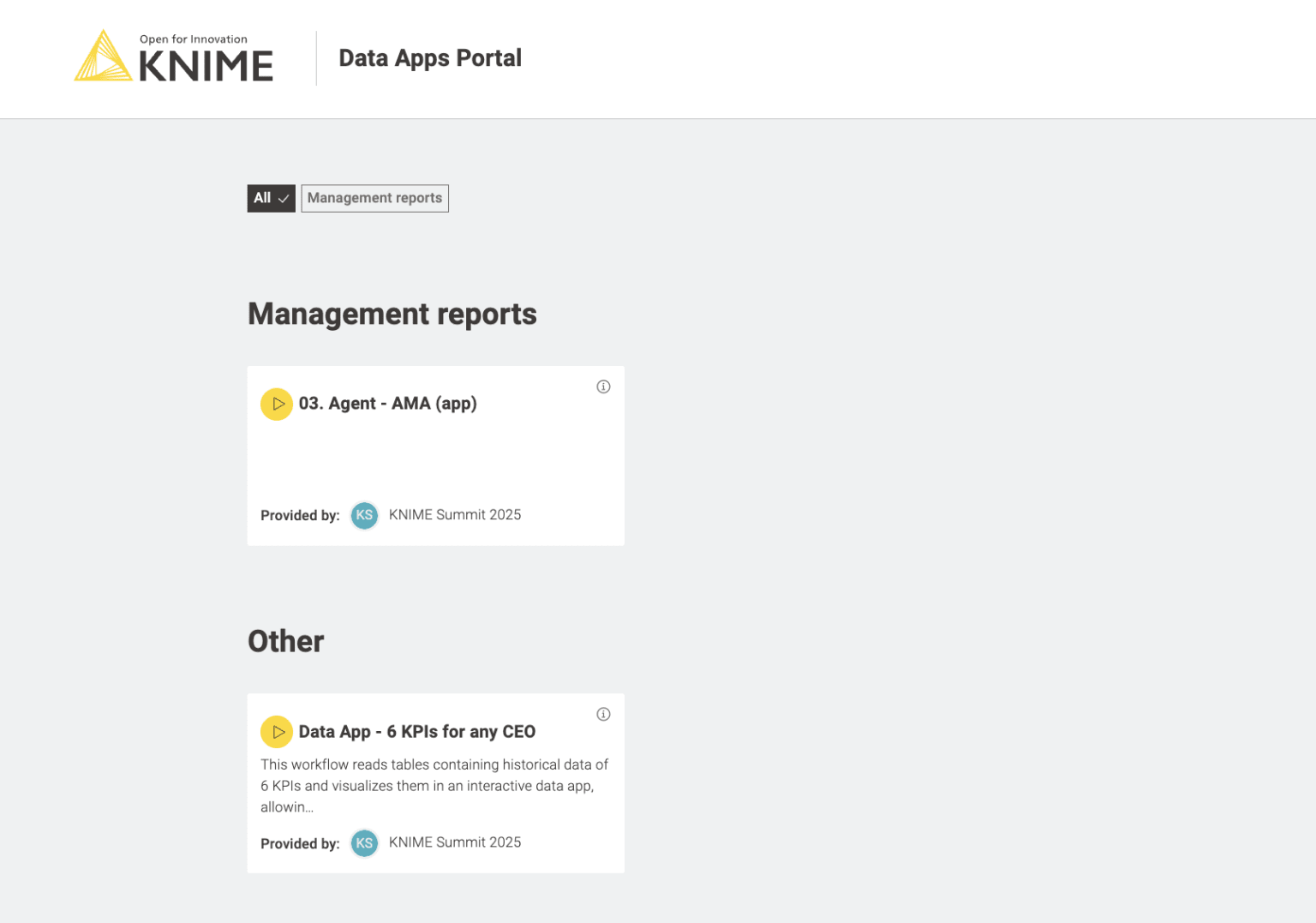Open the 03. Agent - AMA (app) title

click(387, 404)
